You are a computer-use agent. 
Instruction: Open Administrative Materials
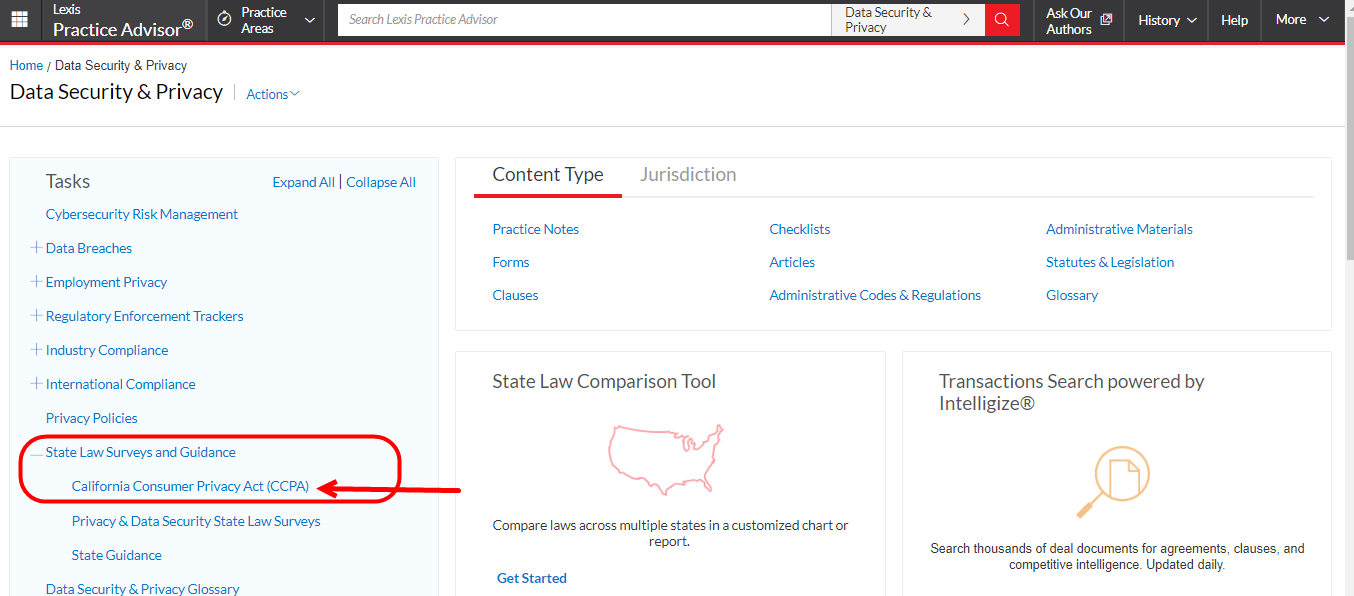pyautogui.click(x=1119, y=229)
